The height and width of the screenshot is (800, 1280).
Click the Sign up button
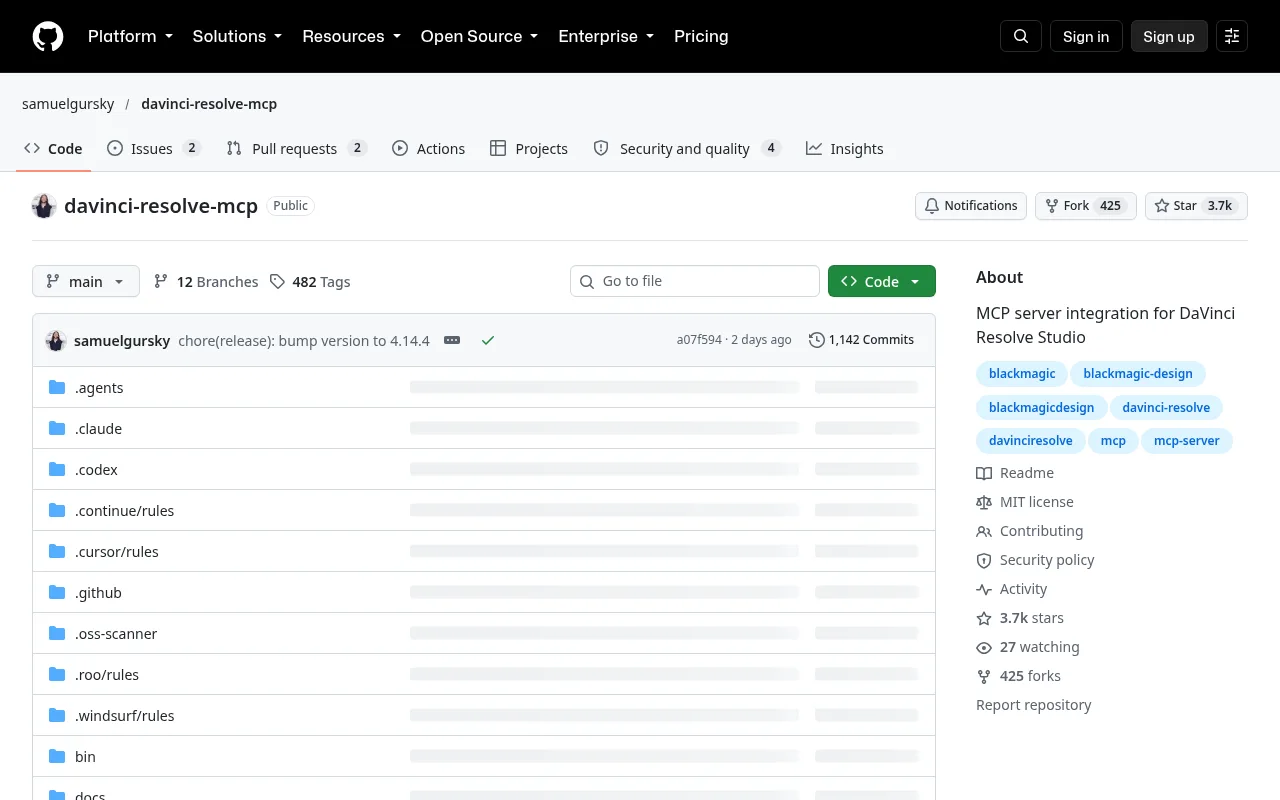click(x=1169, y=36)
